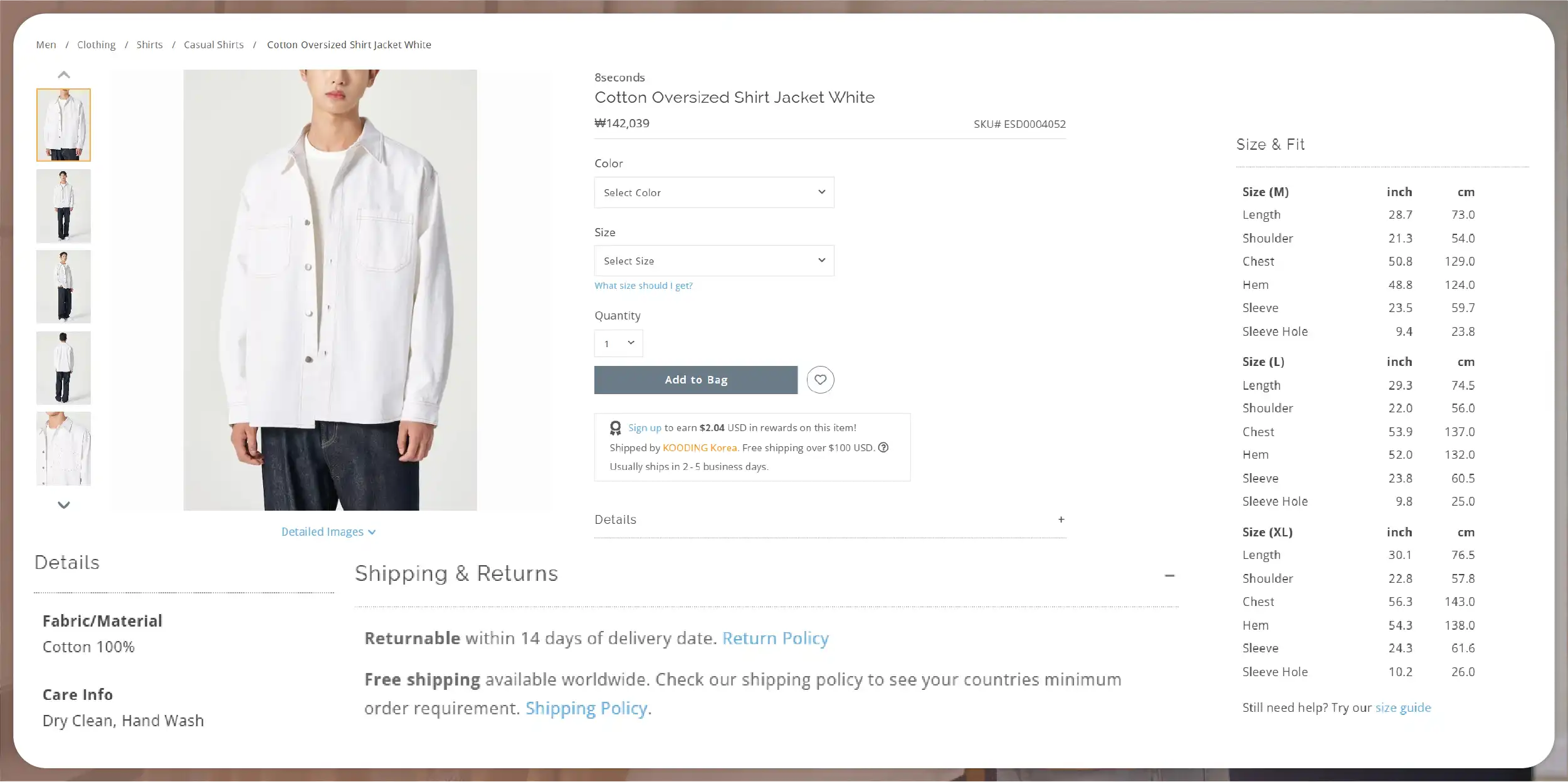View the back-view product thumbnail
Image resolution: width=1568 pixels, height=782 pixels.
tap(63, 368)
